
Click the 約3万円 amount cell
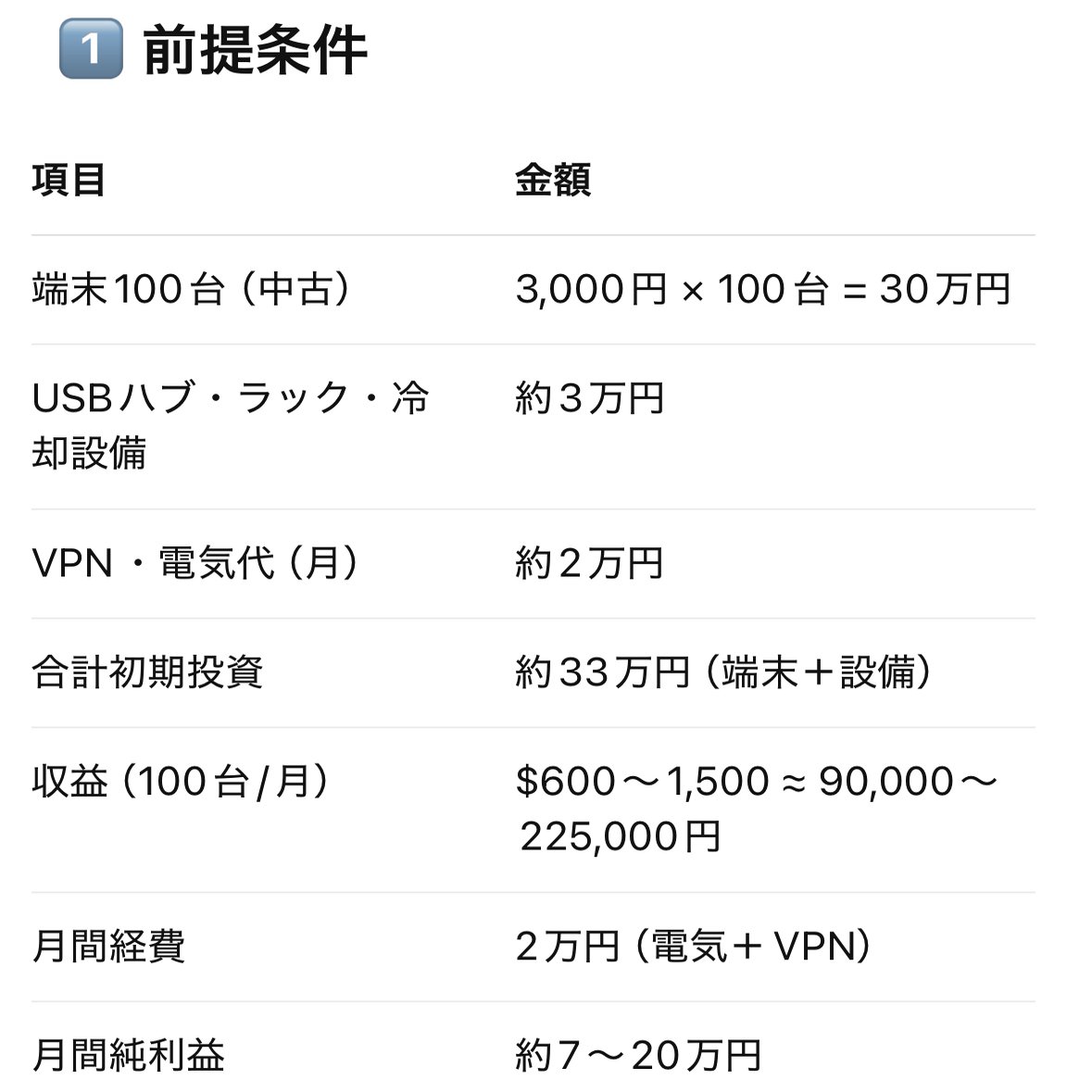(589, 398)
